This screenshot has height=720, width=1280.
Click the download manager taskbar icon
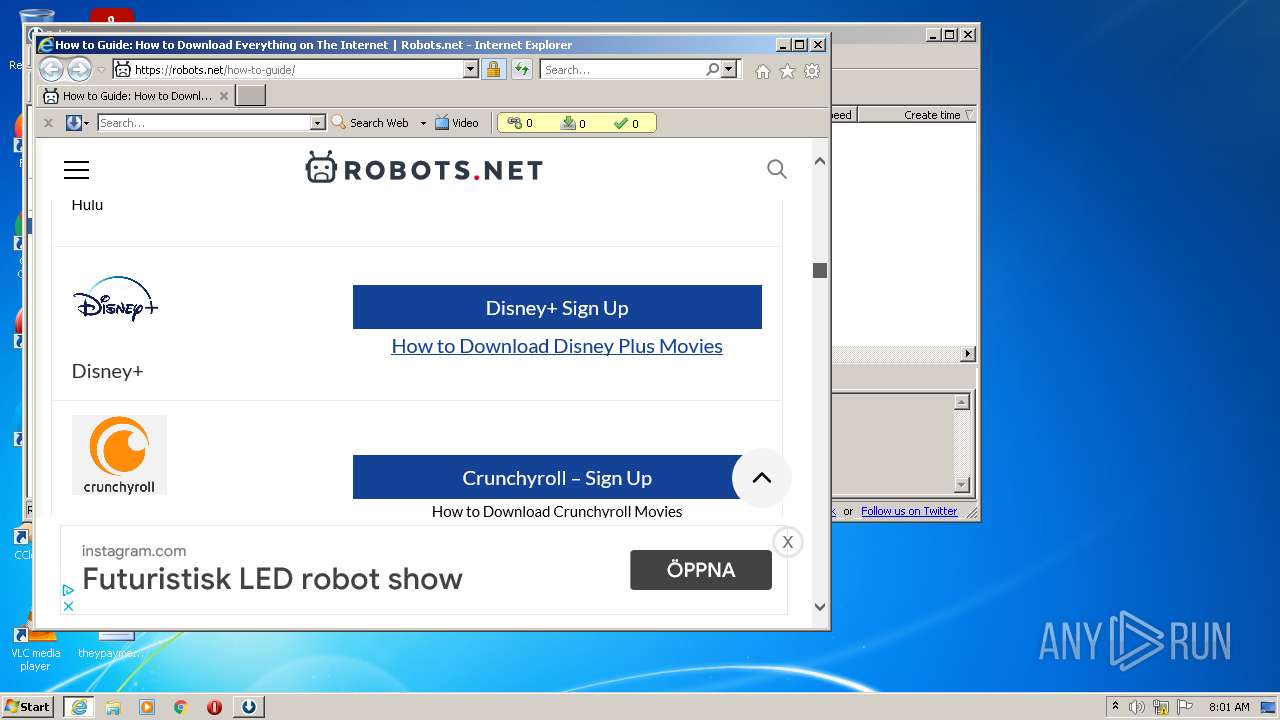point(248,707)
